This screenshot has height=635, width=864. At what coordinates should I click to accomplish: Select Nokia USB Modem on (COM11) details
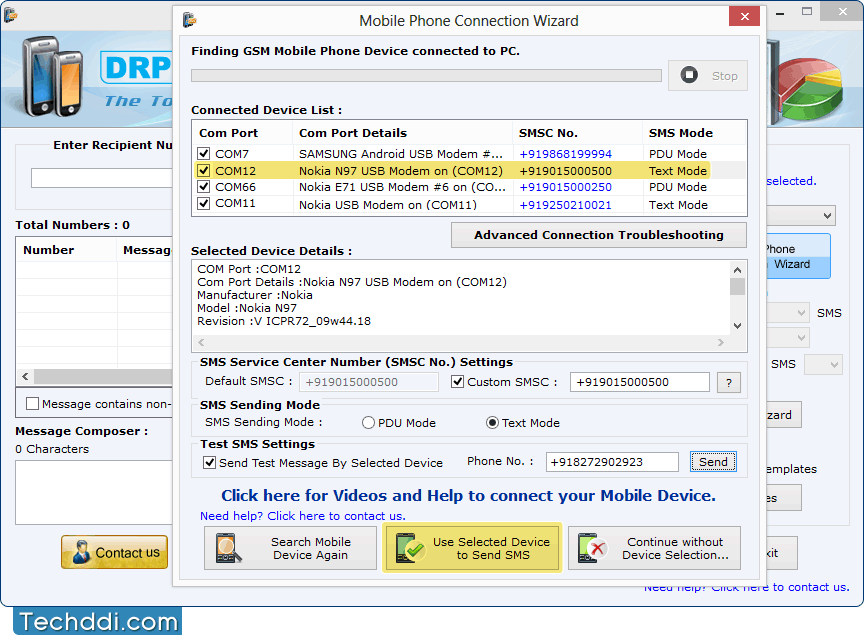click(388, 205)
